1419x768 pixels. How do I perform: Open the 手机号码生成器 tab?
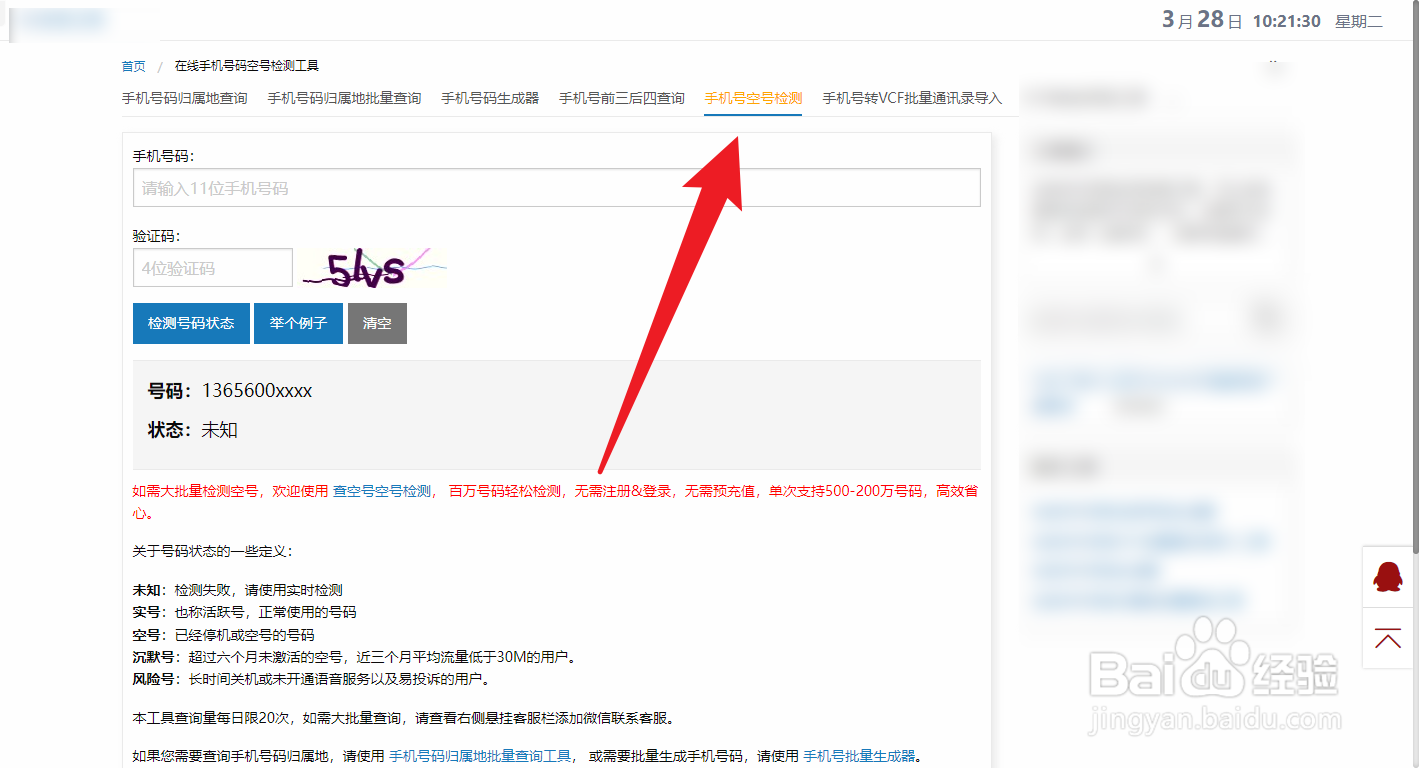[x=490, y=98]
